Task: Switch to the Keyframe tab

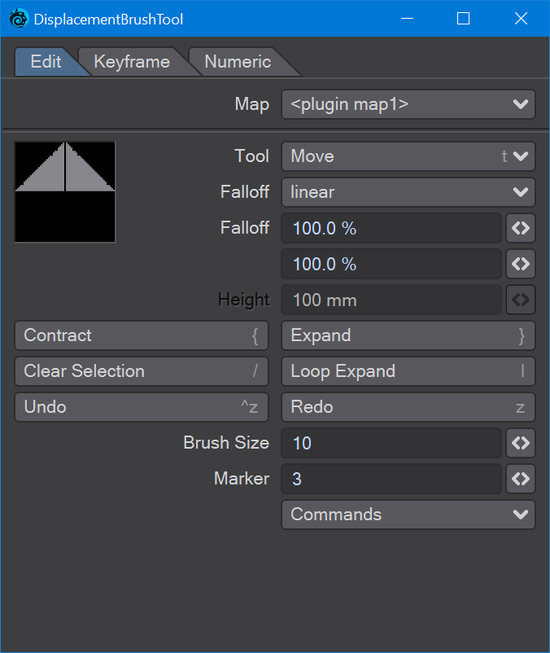Action: click(132, 62)
